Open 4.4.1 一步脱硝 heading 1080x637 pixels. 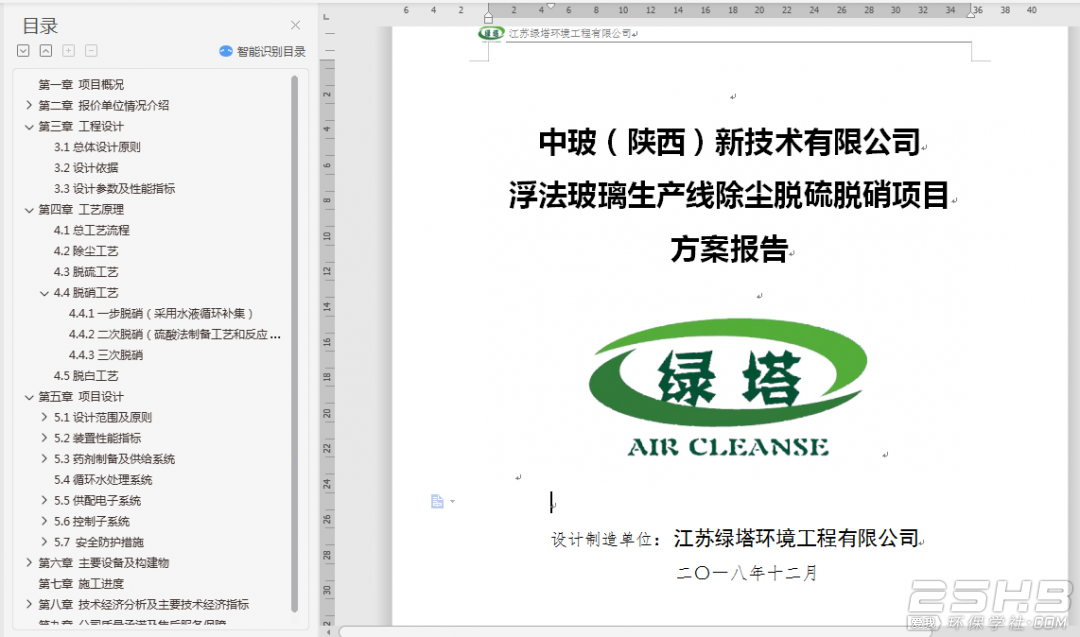pos(161,314)
